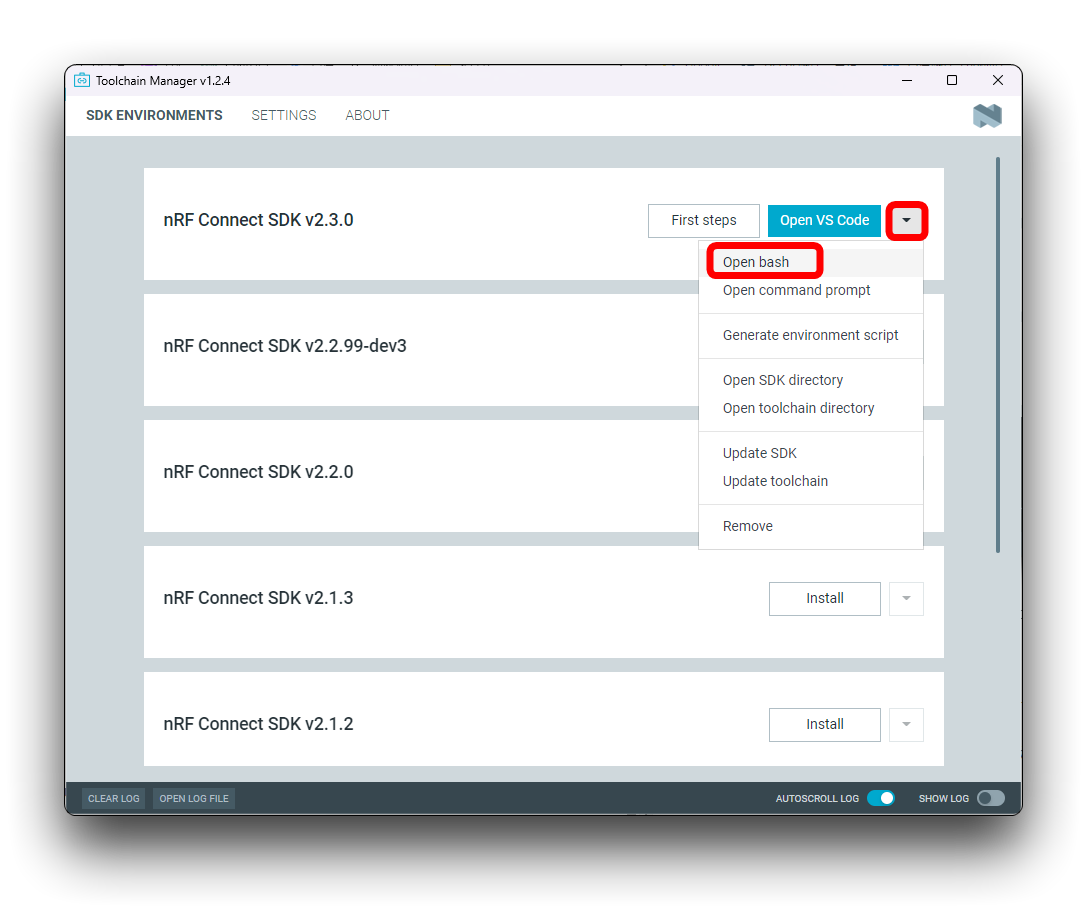Click the Toolchain Manager app icon in title bar
Screen dimensions: 1087x912
click(x=82, y=80)
